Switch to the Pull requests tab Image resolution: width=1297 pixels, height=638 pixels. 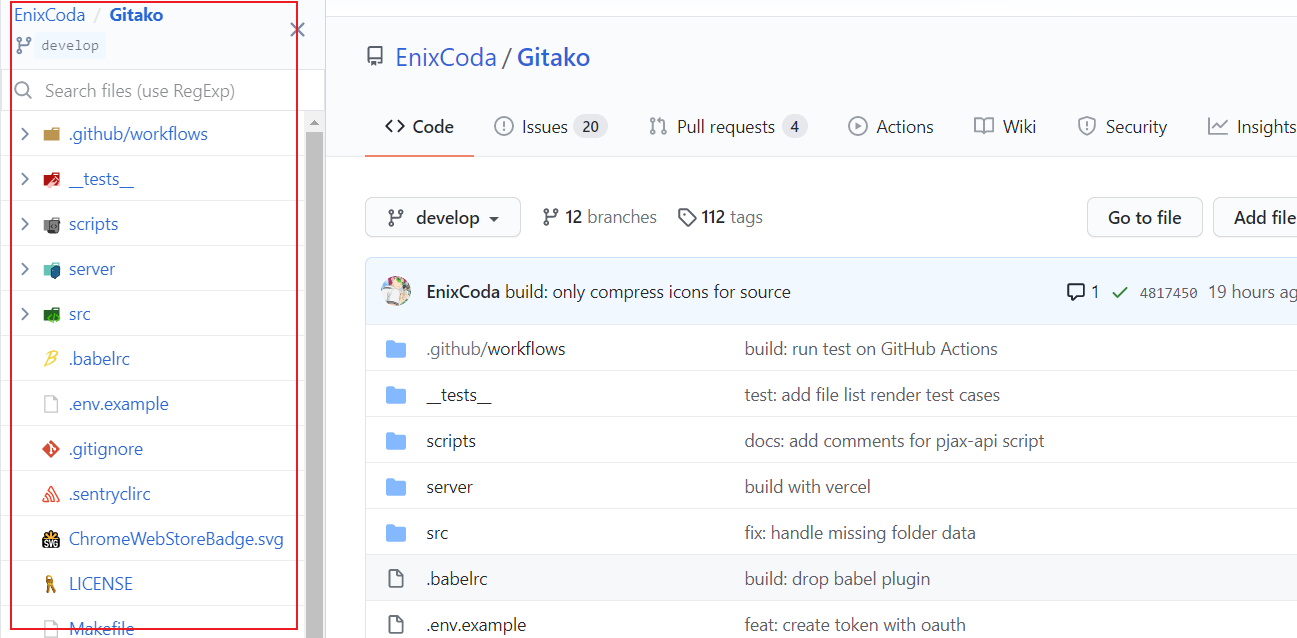[x=728, y=127]
